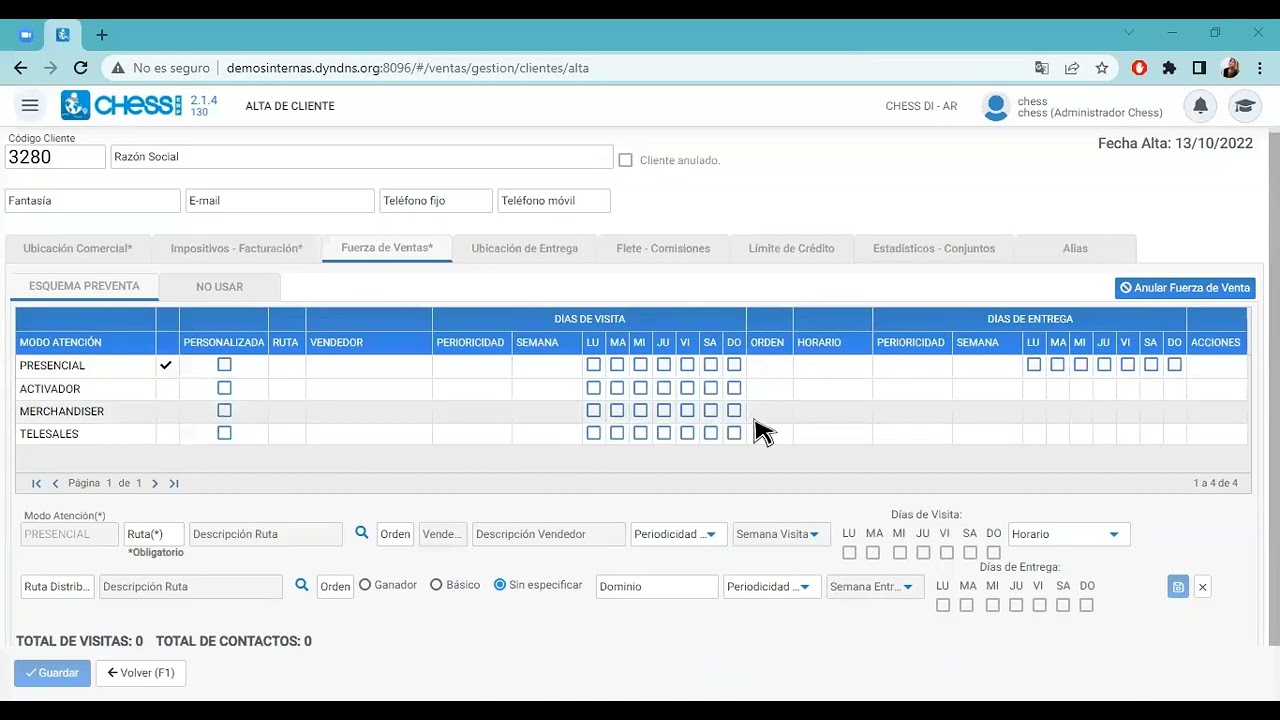The width and height of the screenshot is (1280, 720).
Task: Select the Ganador radio button
Action: click(x=365, y=585)
